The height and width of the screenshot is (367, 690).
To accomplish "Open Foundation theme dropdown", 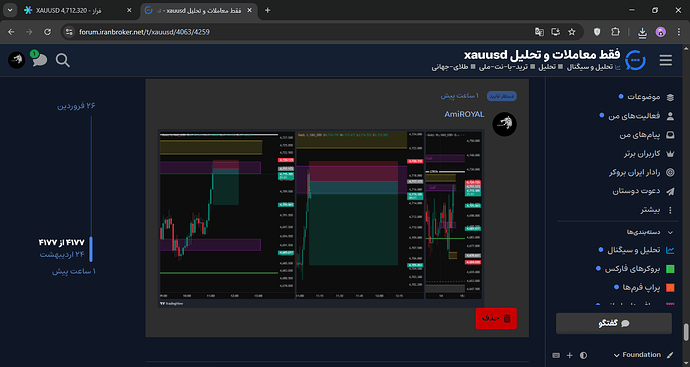I will 637,355.
